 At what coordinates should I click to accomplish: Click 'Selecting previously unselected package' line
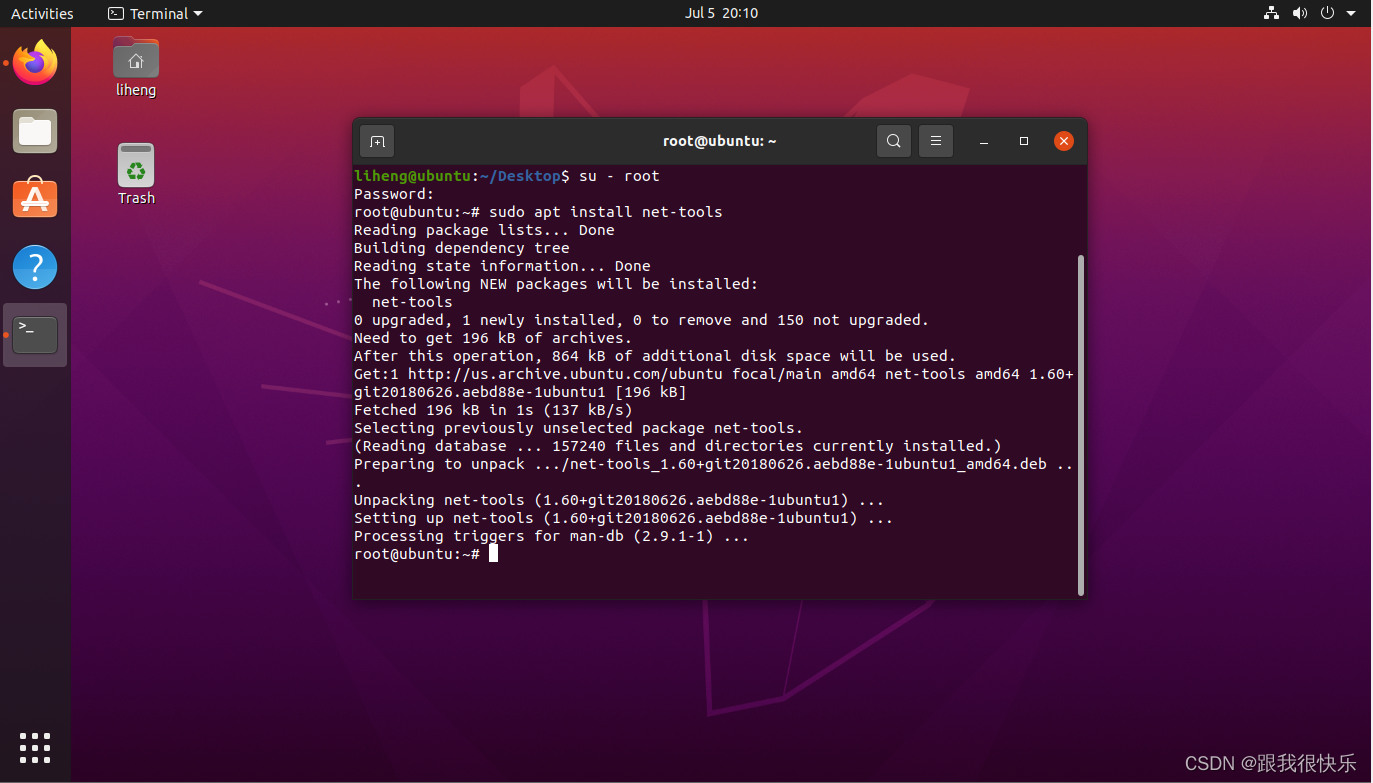click(x=578, y=428)
